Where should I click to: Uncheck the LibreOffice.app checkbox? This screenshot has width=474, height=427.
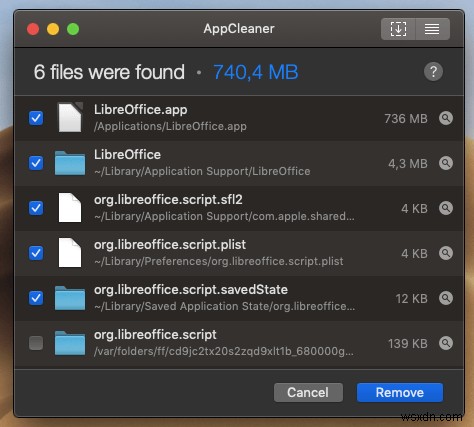36,118
